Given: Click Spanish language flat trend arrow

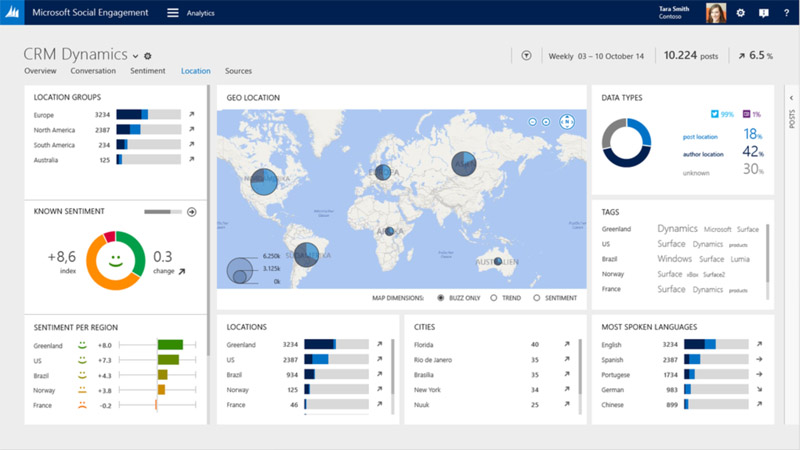Looking at the screenshot, I should (x=759, y=359).
